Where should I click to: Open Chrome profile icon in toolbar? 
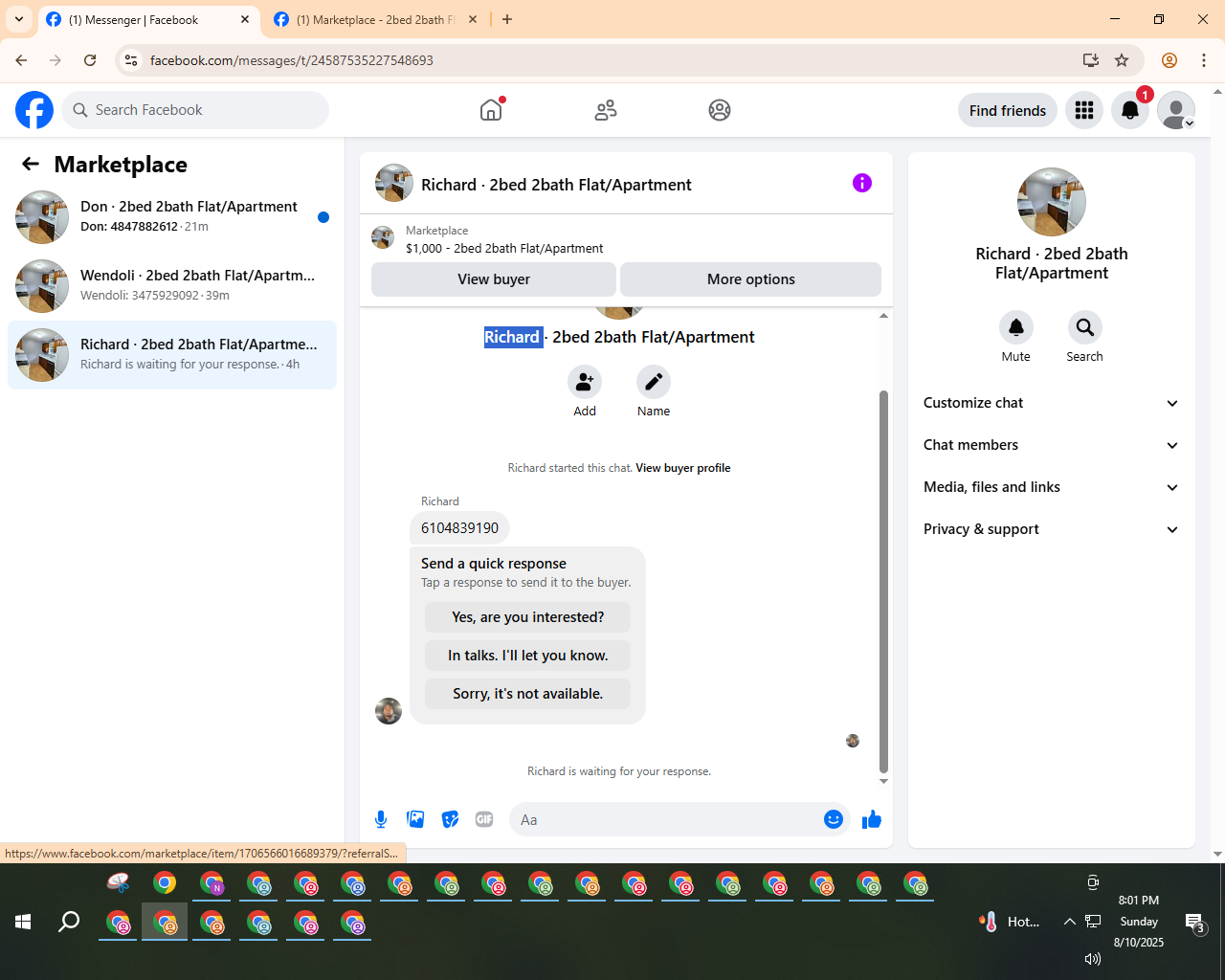[x=1169, y=60]
